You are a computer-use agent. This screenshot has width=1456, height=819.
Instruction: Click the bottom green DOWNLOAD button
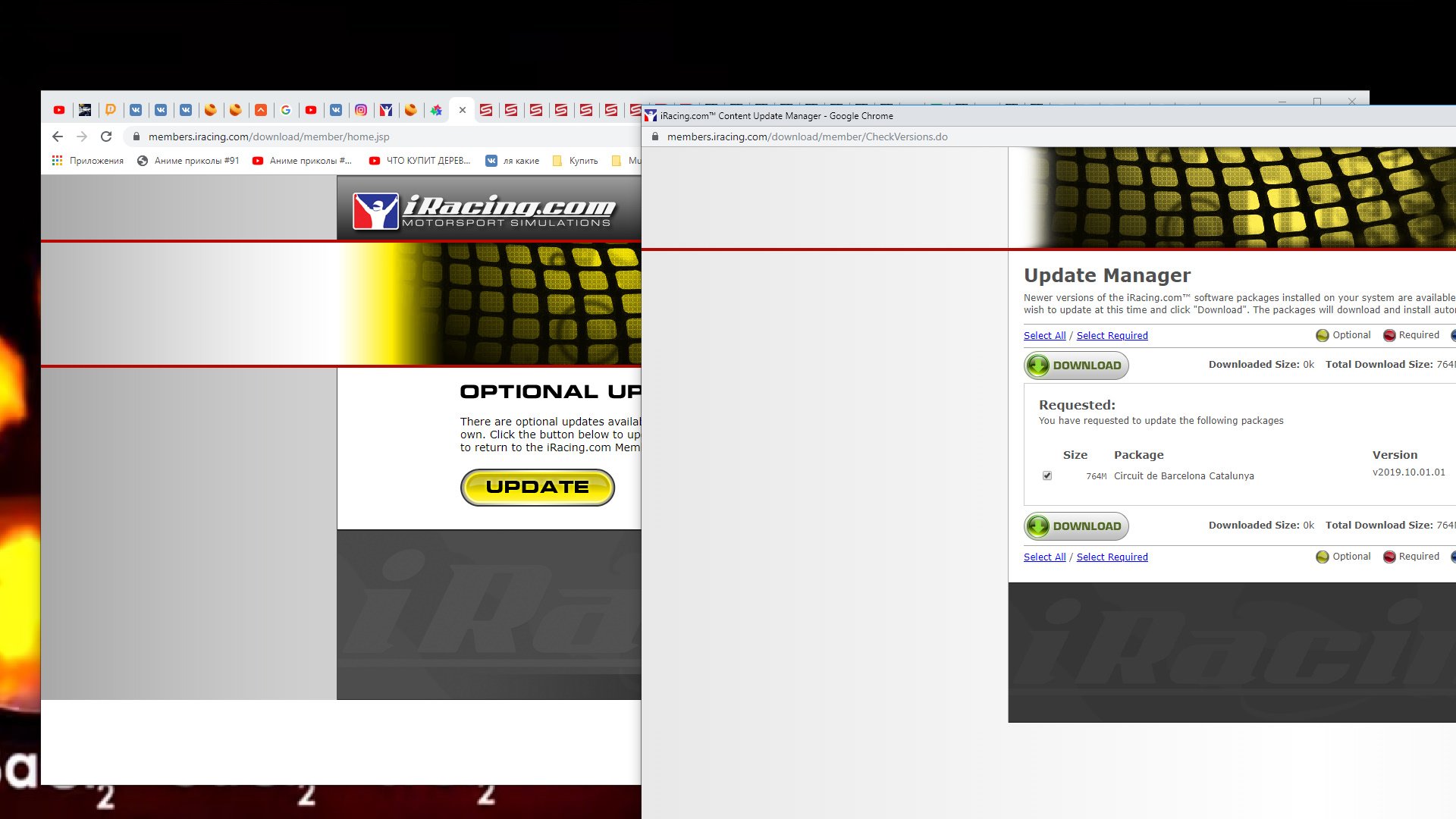(1076, 526)
